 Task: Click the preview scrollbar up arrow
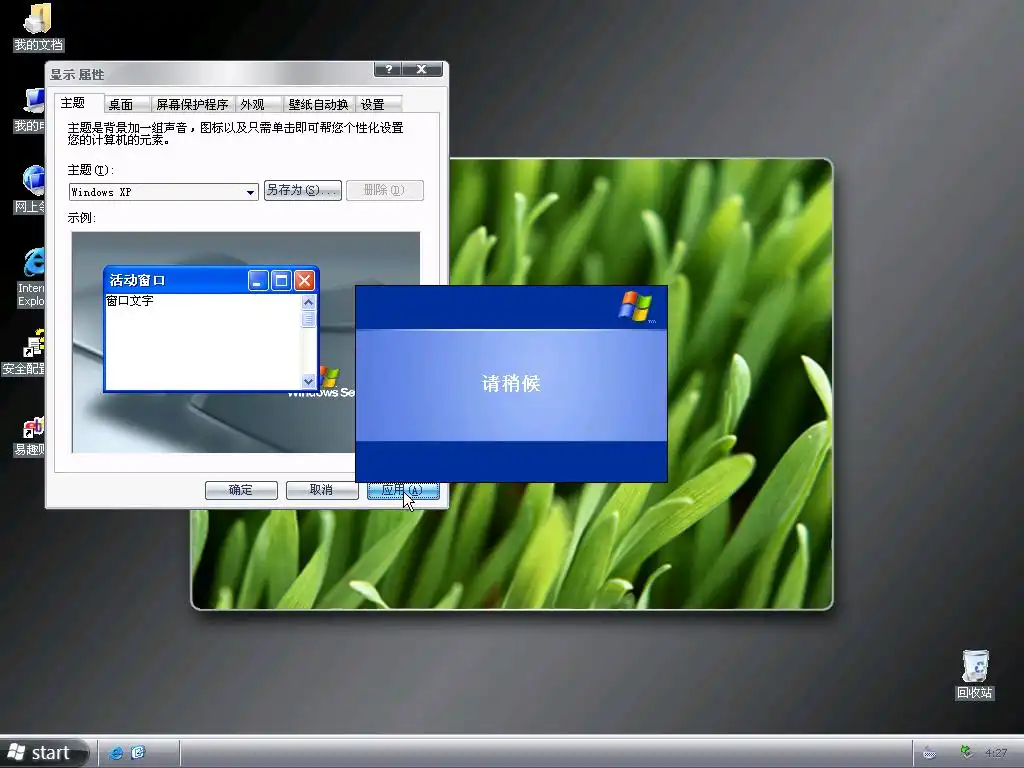(308, 302)
